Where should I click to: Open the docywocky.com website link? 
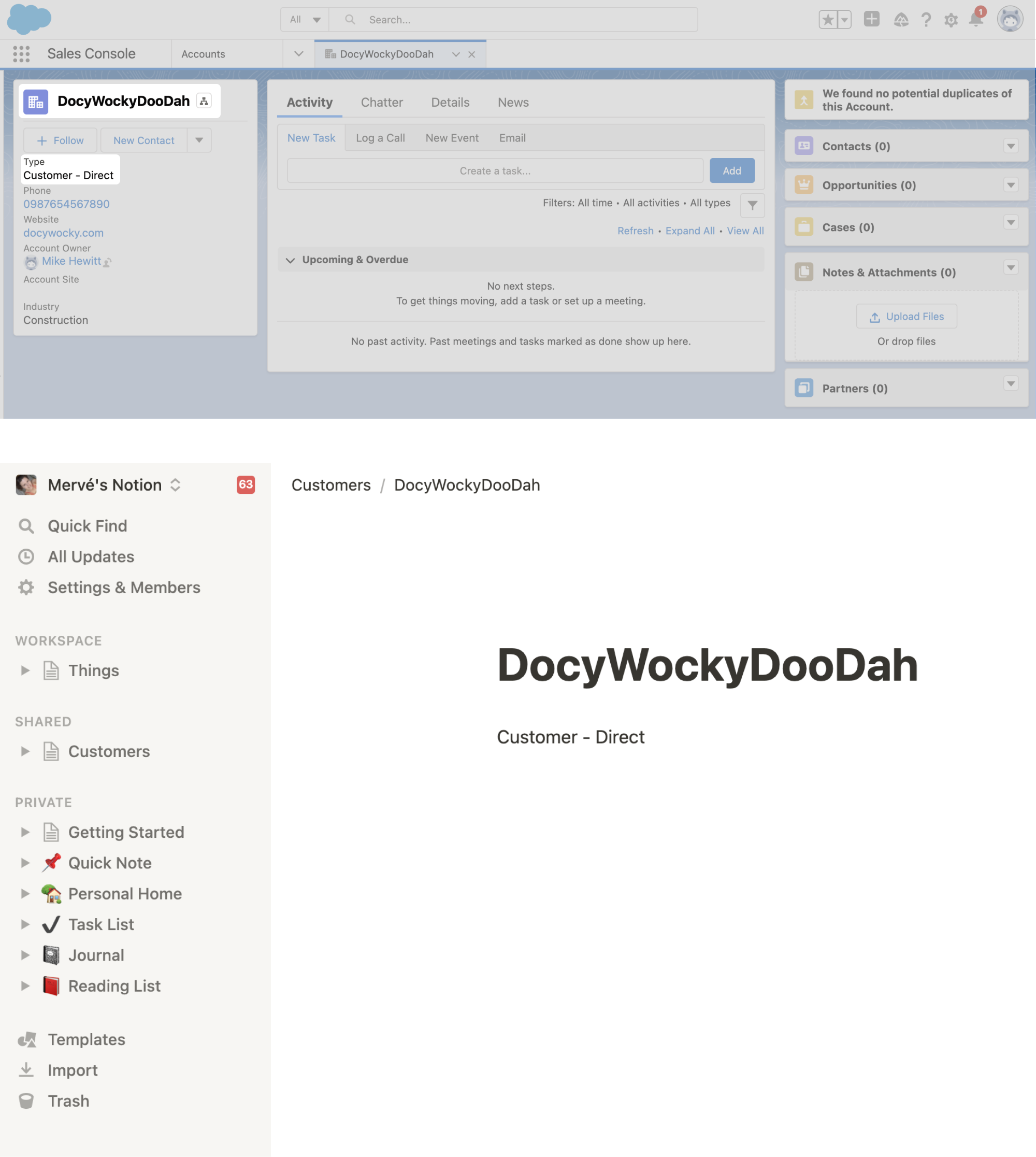tap(63, 233)
